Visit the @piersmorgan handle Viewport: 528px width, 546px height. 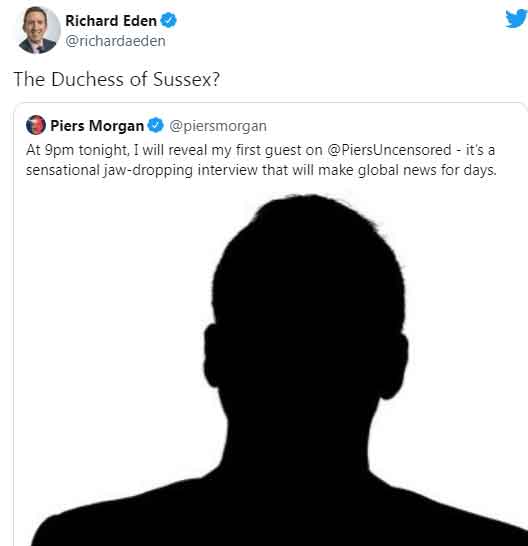[218, 126]
